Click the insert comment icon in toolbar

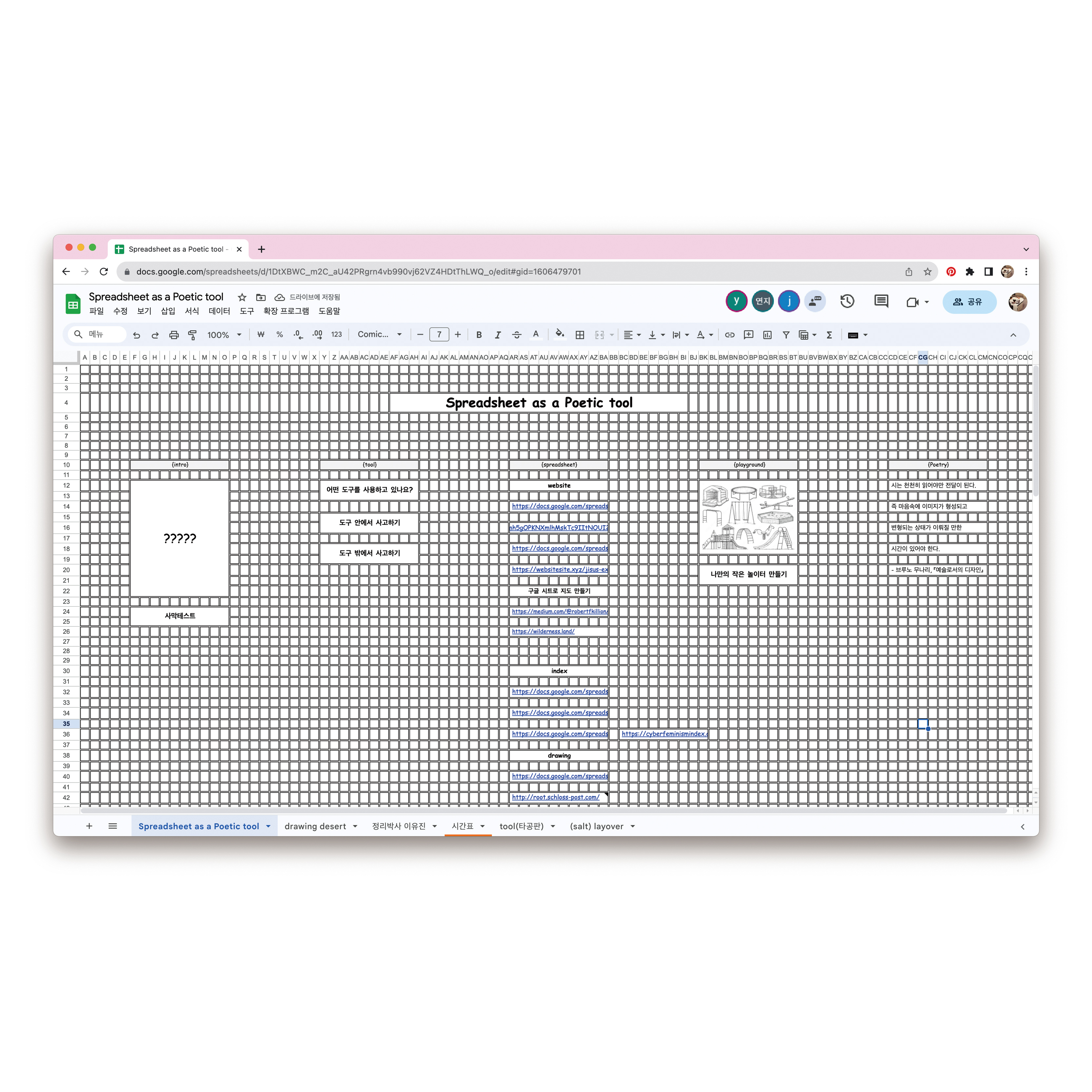click(x=748, y=335)
